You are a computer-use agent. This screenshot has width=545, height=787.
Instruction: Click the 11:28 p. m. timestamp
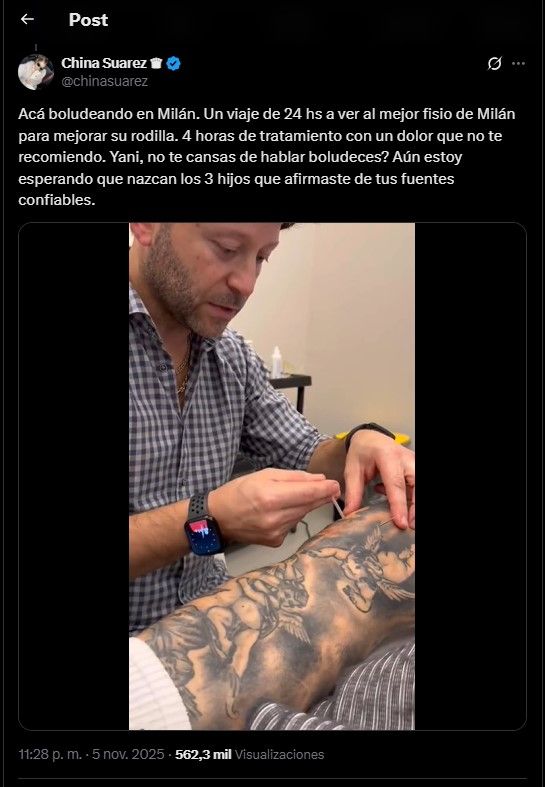pos(50,754)
